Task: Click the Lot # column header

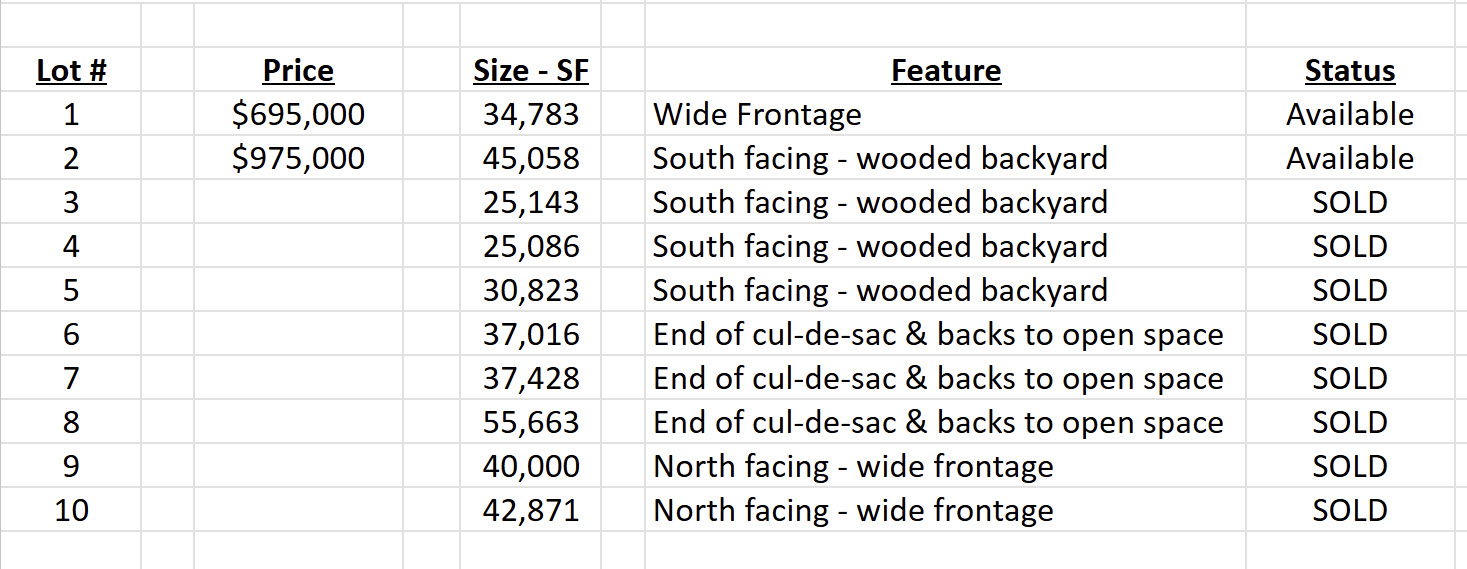Action: 71,71
